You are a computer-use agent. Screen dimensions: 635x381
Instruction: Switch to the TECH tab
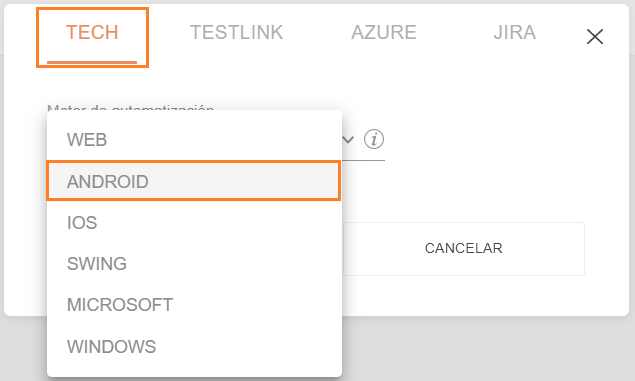pyautogui.click(x=92, y=32)
